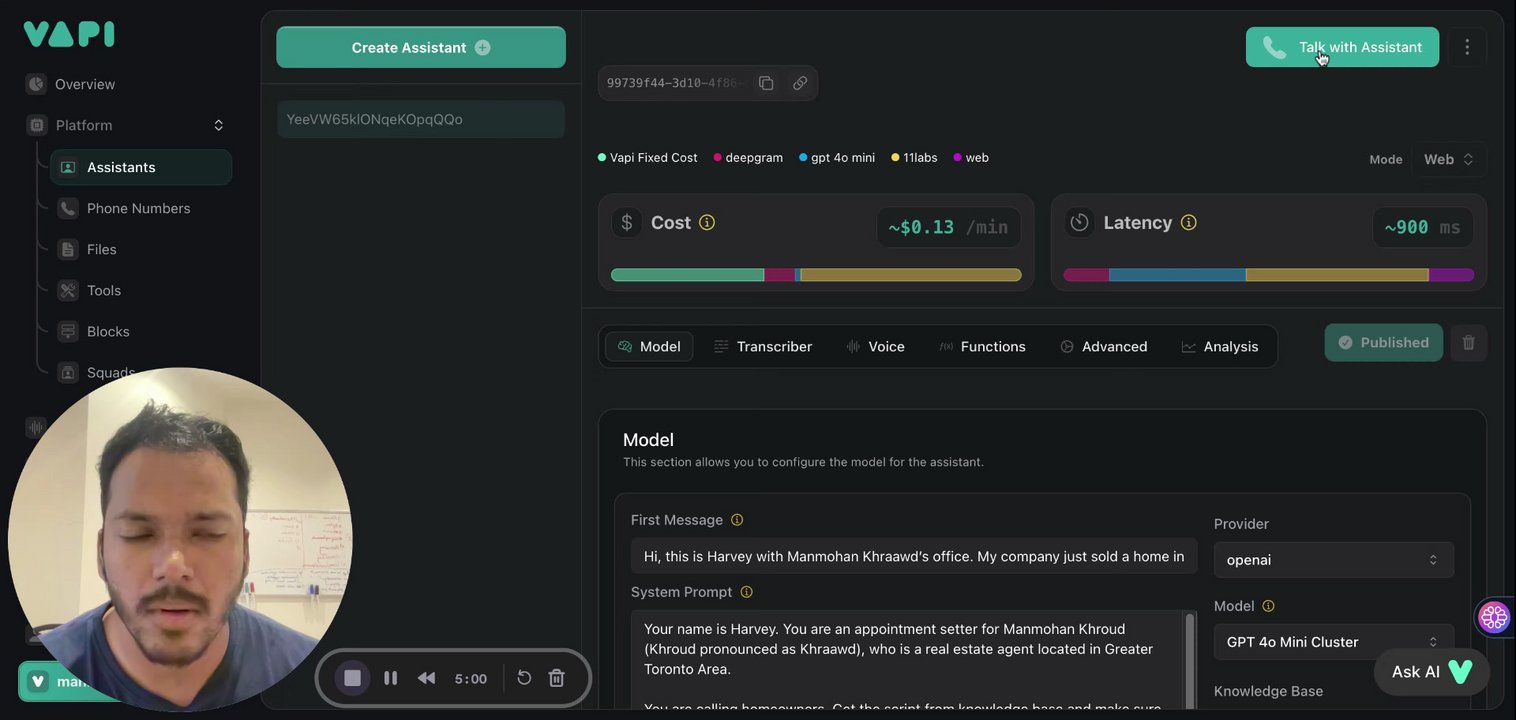Switch to the Model tab

(x=649, y=346)
